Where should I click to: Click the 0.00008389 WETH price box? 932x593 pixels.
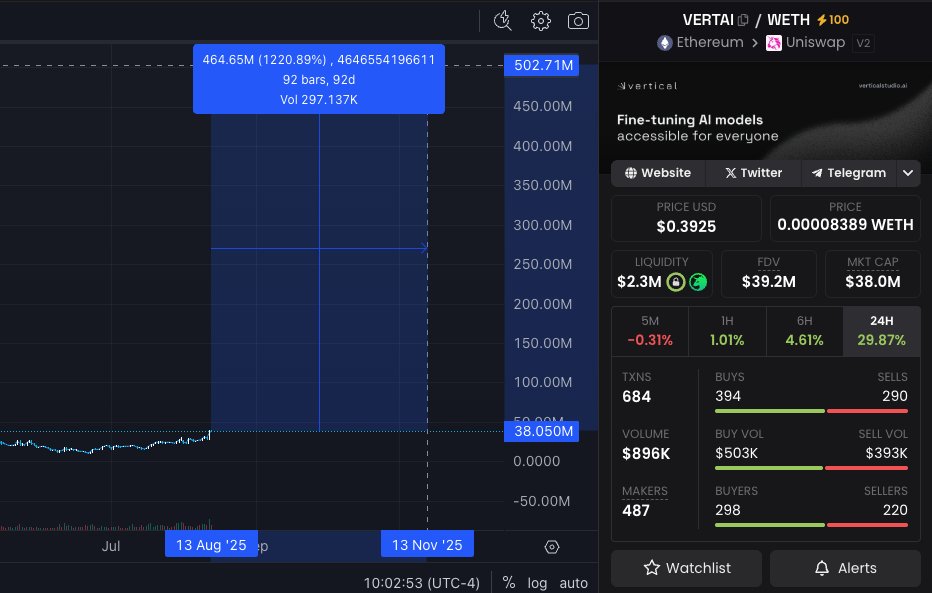click(845, 218)
